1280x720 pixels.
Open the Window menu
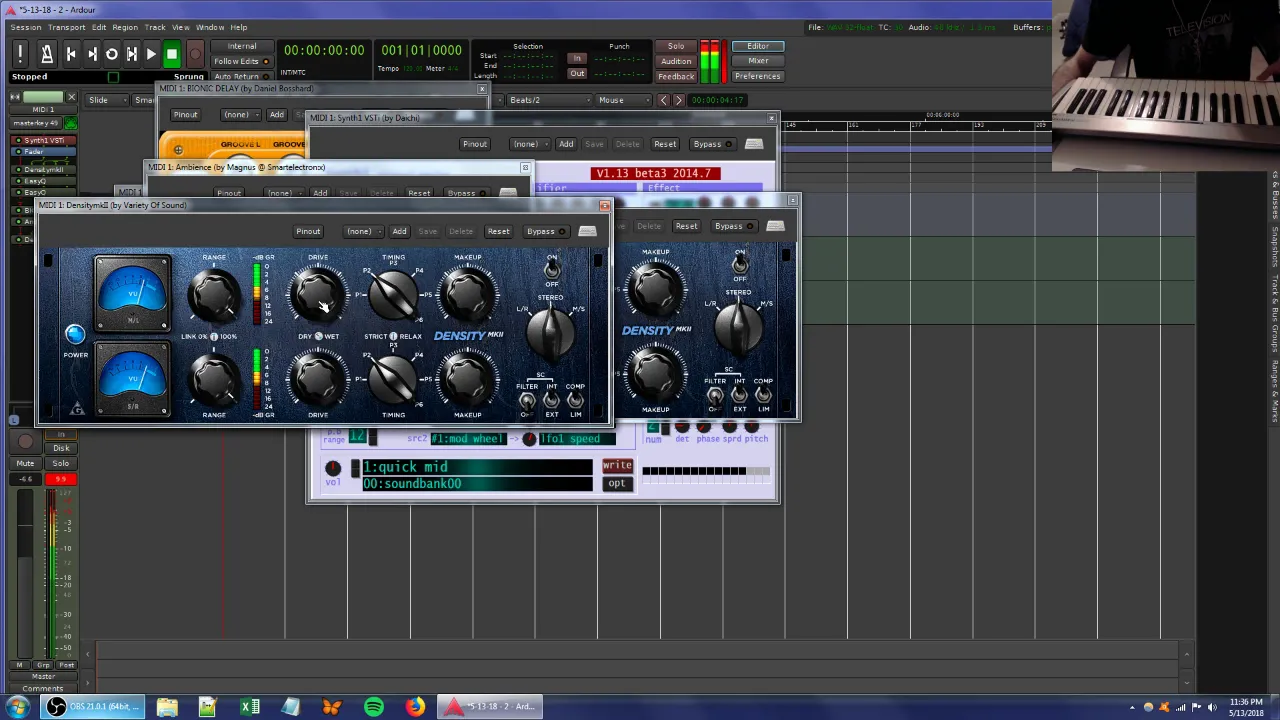[209, 27]
